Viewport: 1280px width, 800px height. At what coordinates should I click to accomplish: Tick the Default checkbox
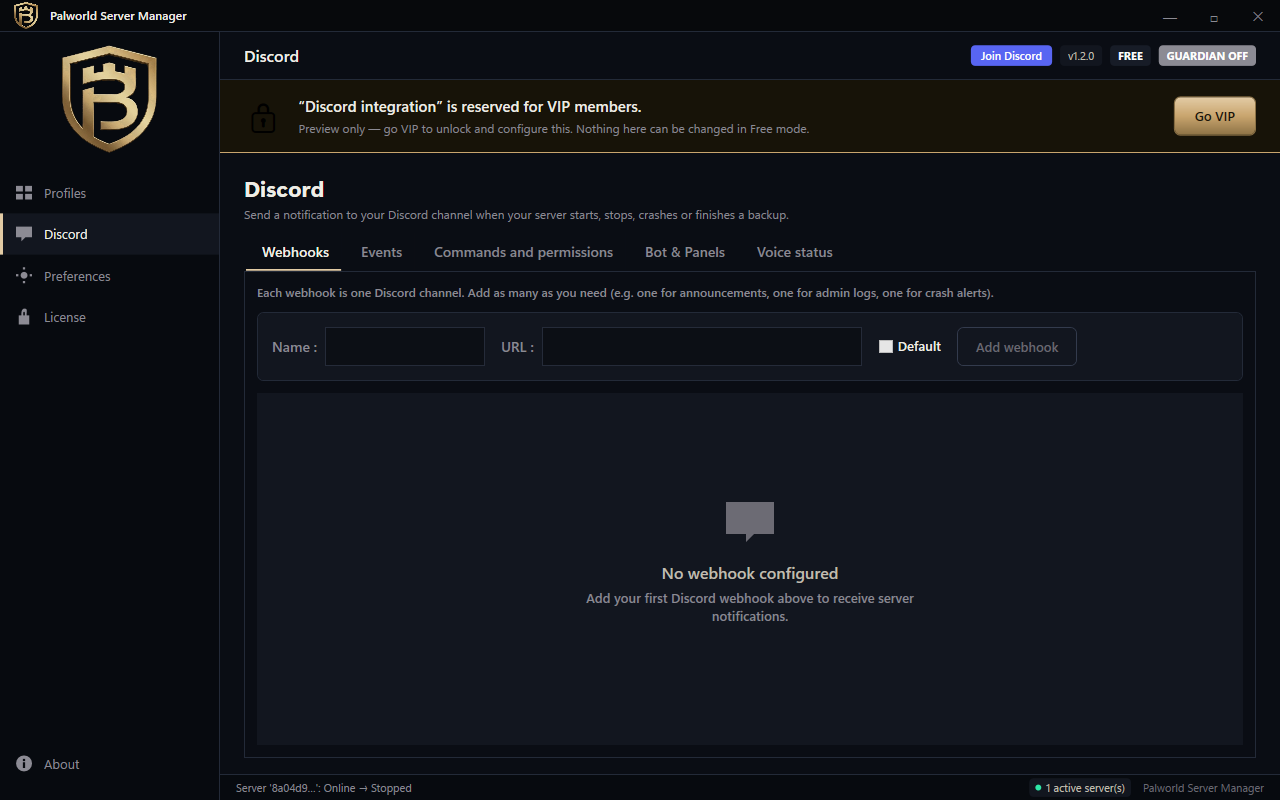(x=885, y=347)
